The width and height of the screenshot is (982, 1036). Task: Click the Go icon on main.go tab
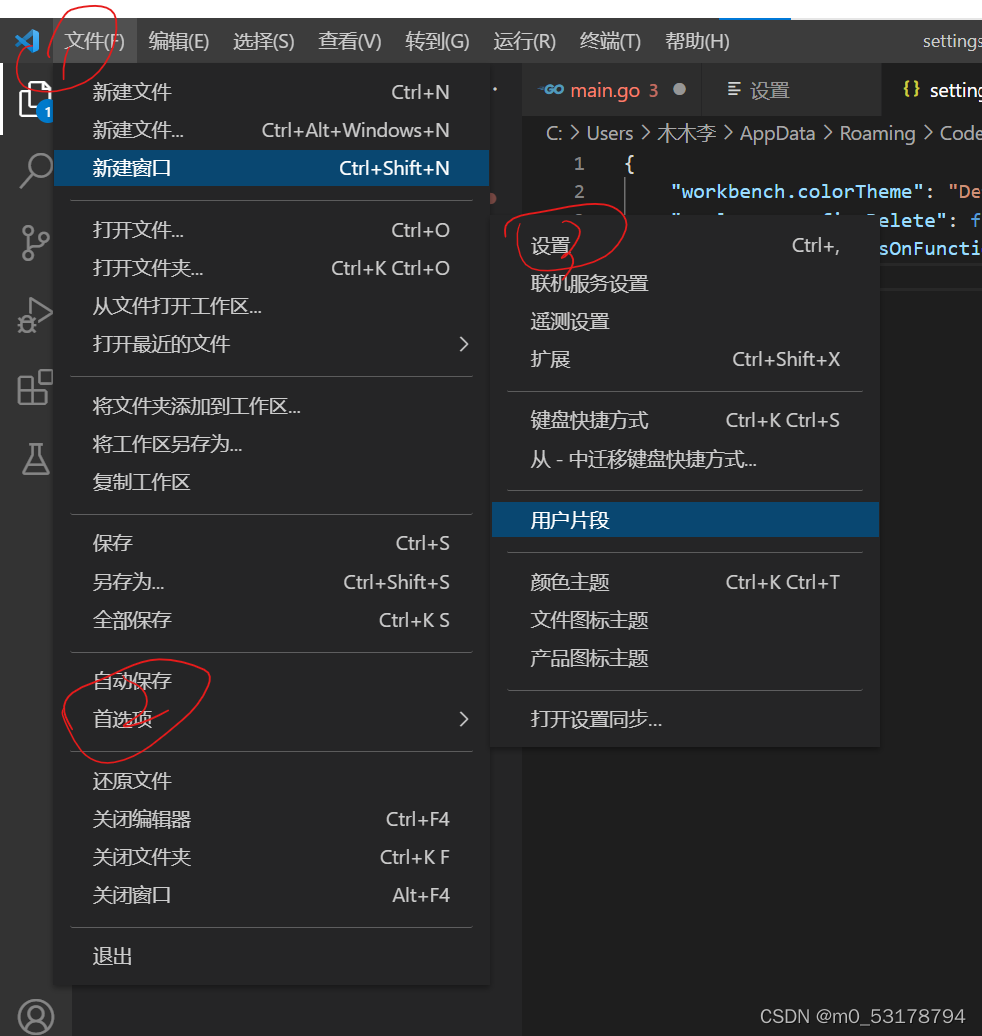(551, 89)
